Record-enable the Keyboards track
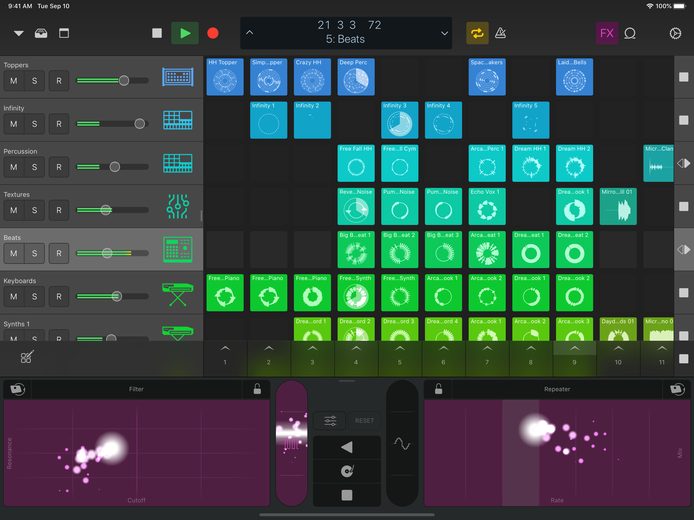 pyautogui.click(x=59, y=297)
